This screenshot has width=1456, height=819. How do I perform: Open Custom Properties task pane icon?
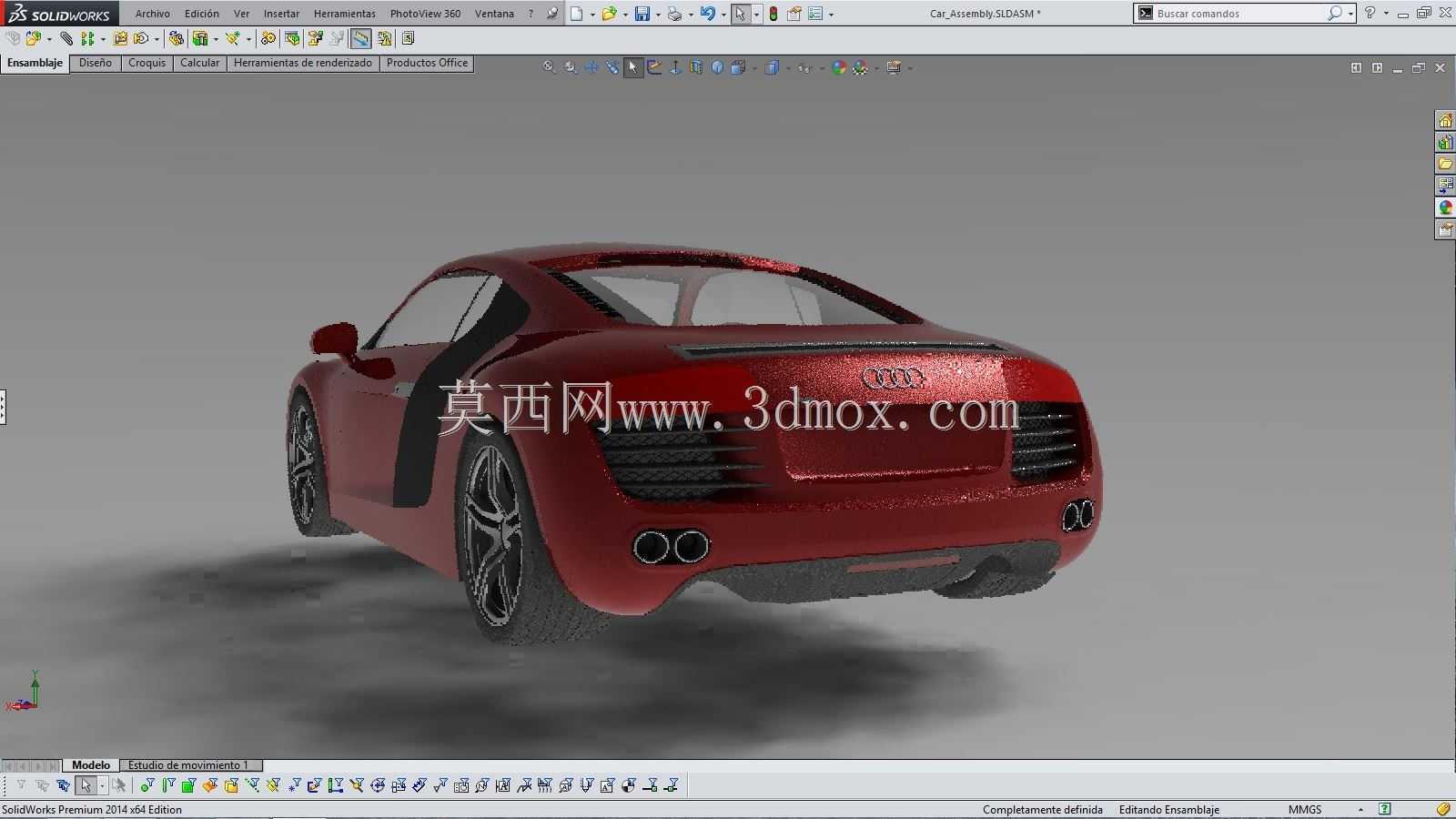[1445, 229]
